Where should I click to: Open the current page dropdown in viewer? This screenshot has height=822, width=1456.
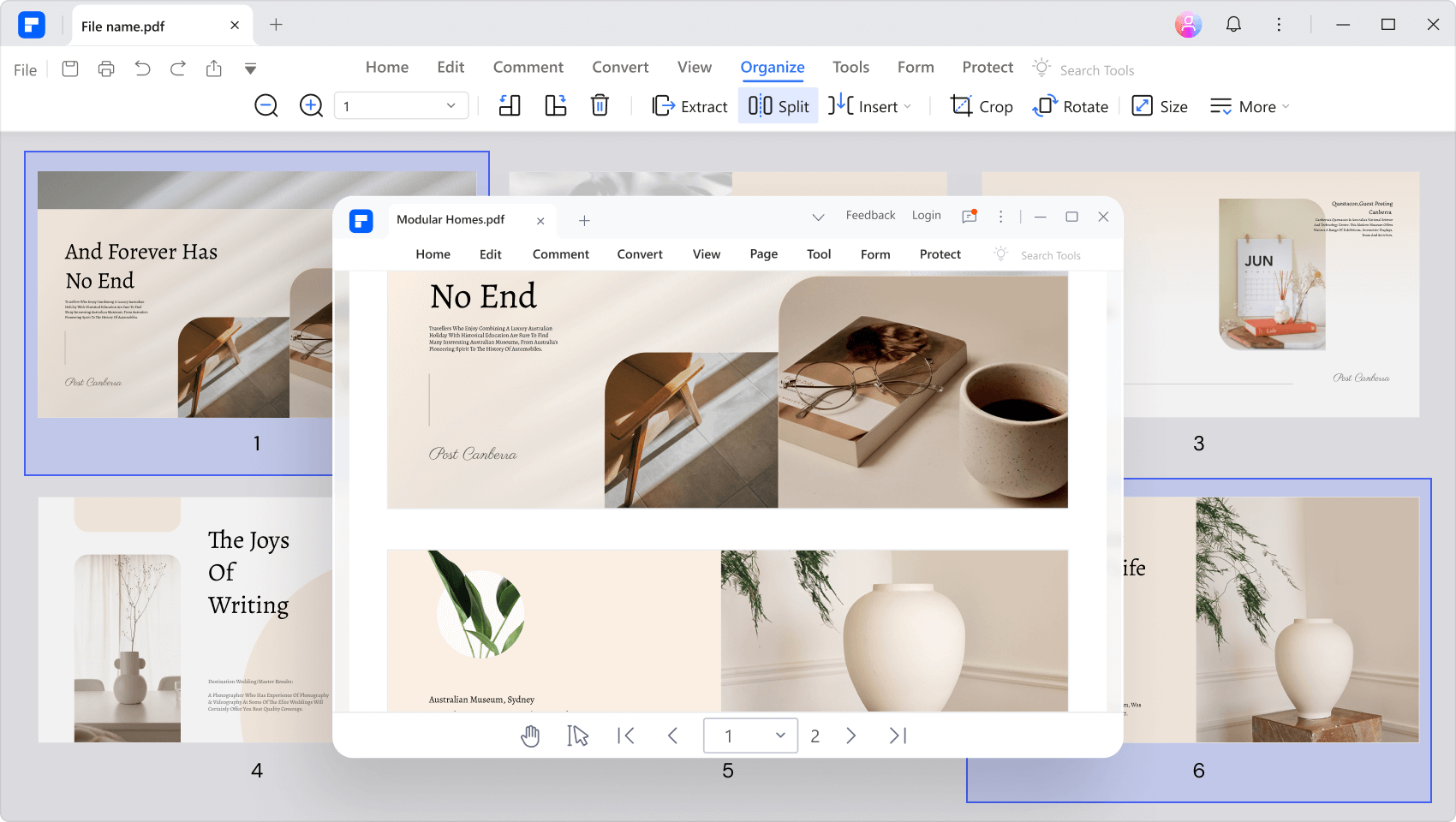pyautogui.click(x=751, y=736)
